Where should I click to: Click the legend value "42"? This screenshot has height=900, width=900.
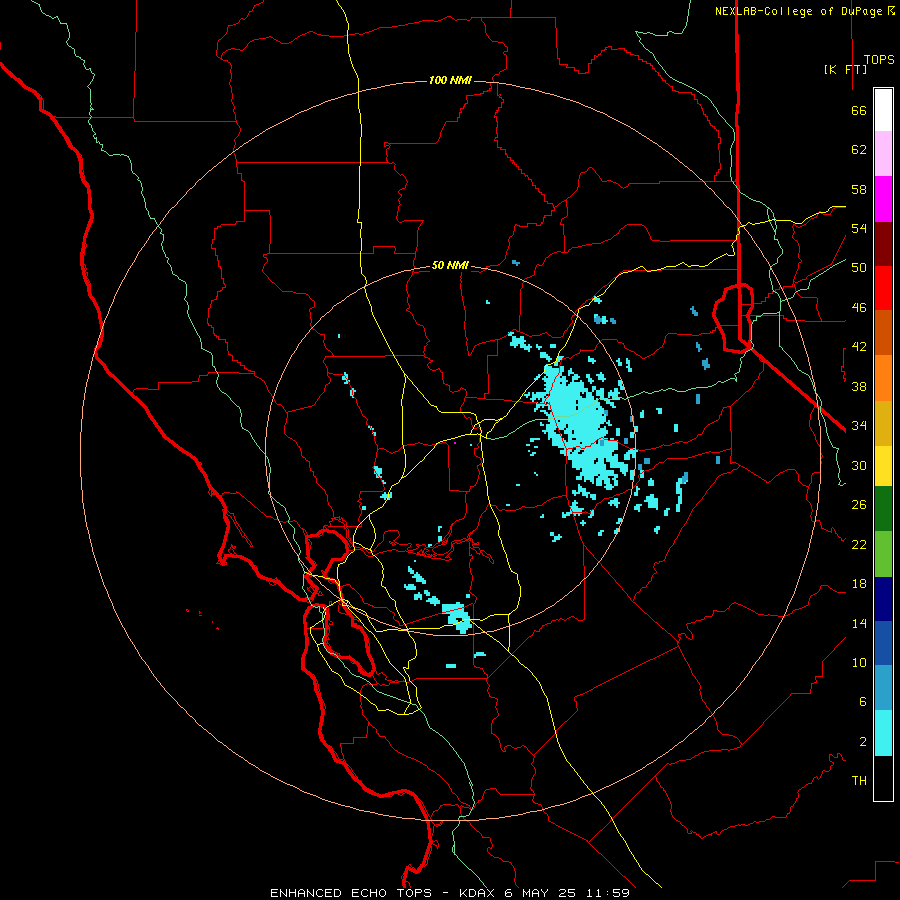[x=859, y=347]
